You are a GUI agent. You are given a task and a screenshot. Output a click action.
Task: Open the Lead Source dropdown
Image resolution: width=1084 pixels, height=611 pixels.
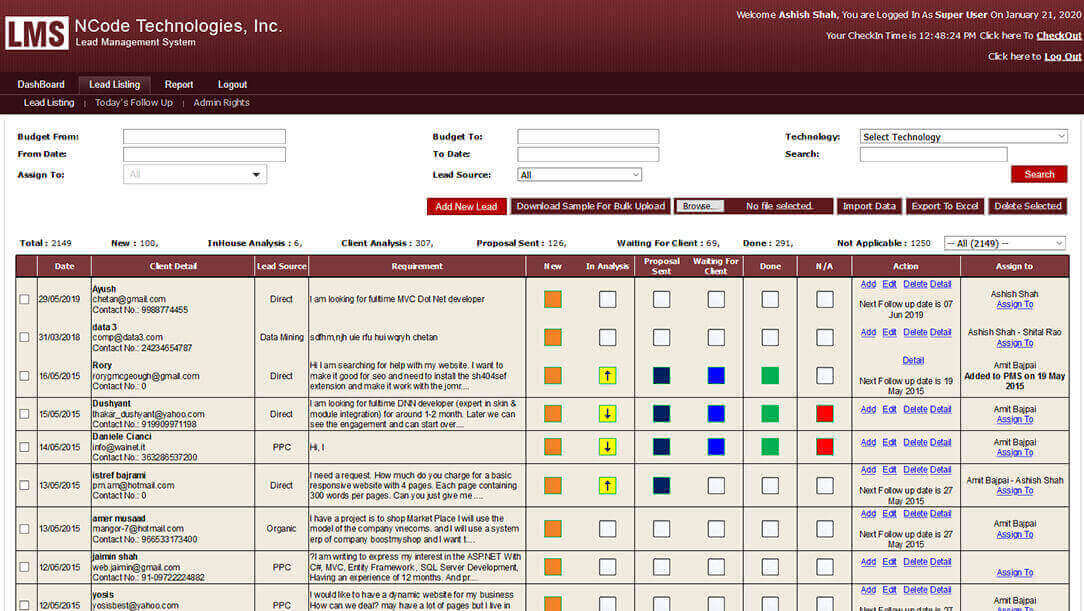coord(579,175)
